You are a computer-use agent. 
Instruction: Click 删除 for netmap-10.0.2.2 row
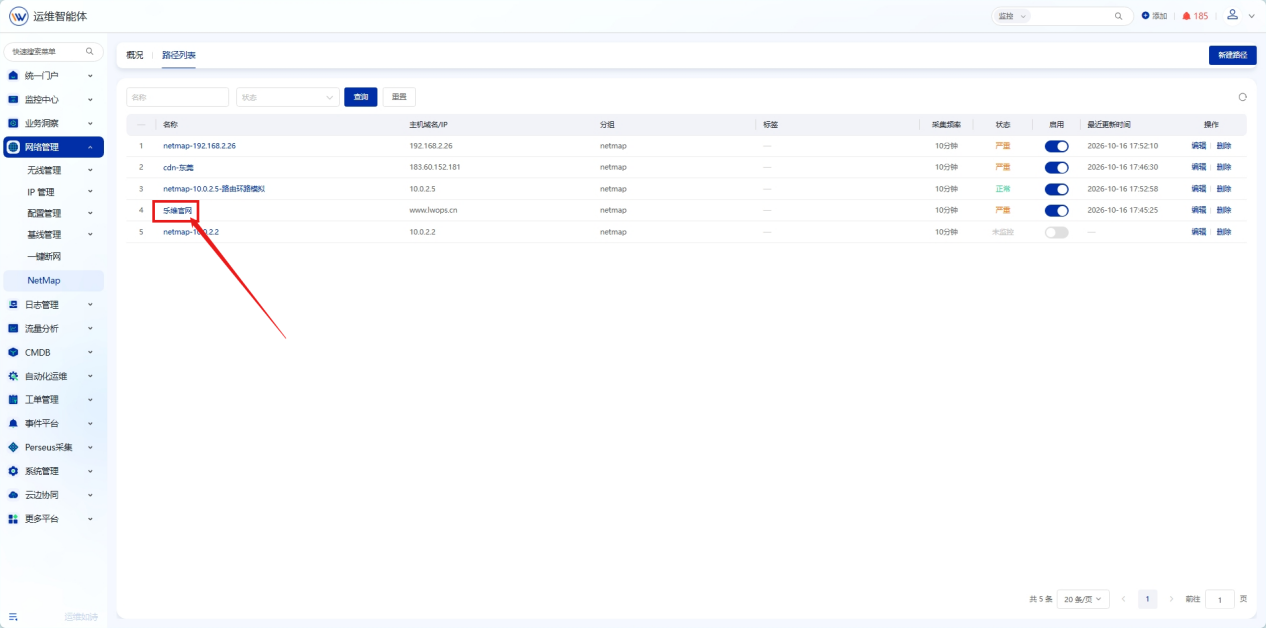click(x=1224, y=232)
